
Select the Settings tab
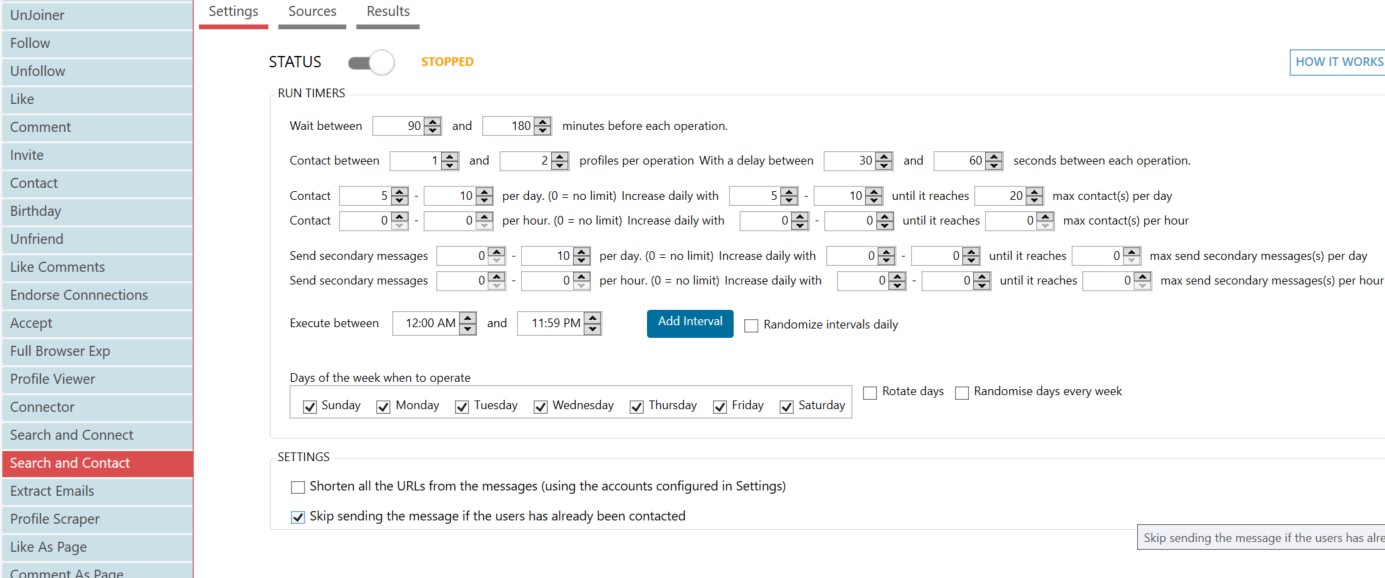tap(234, 12)
